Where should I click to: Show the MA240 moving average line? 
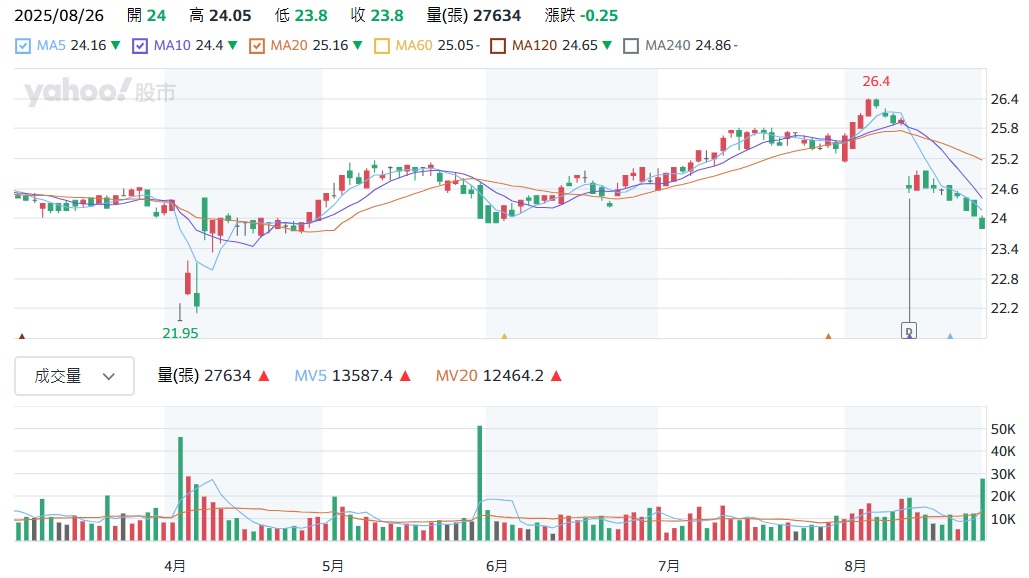630,45
